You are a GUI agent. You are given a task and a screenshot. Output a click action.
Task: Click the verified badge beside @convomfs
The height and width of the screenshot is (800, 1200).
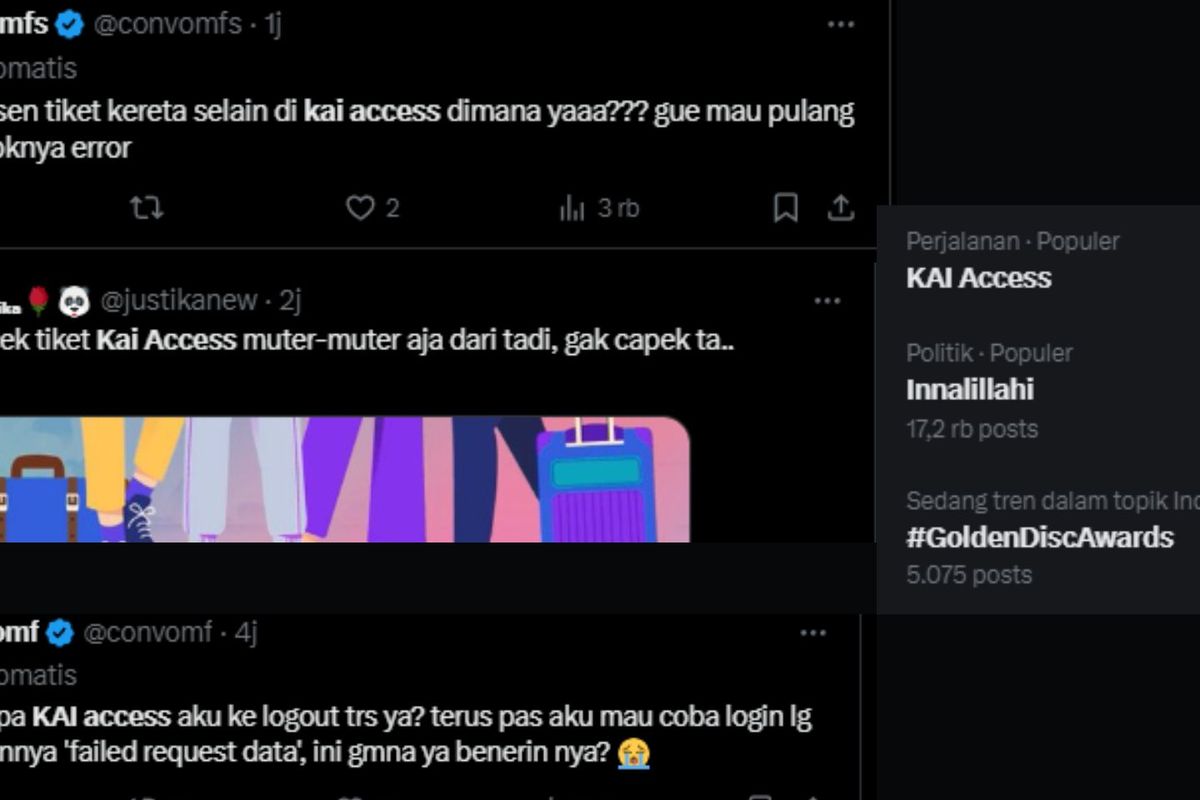pos(68,23)
